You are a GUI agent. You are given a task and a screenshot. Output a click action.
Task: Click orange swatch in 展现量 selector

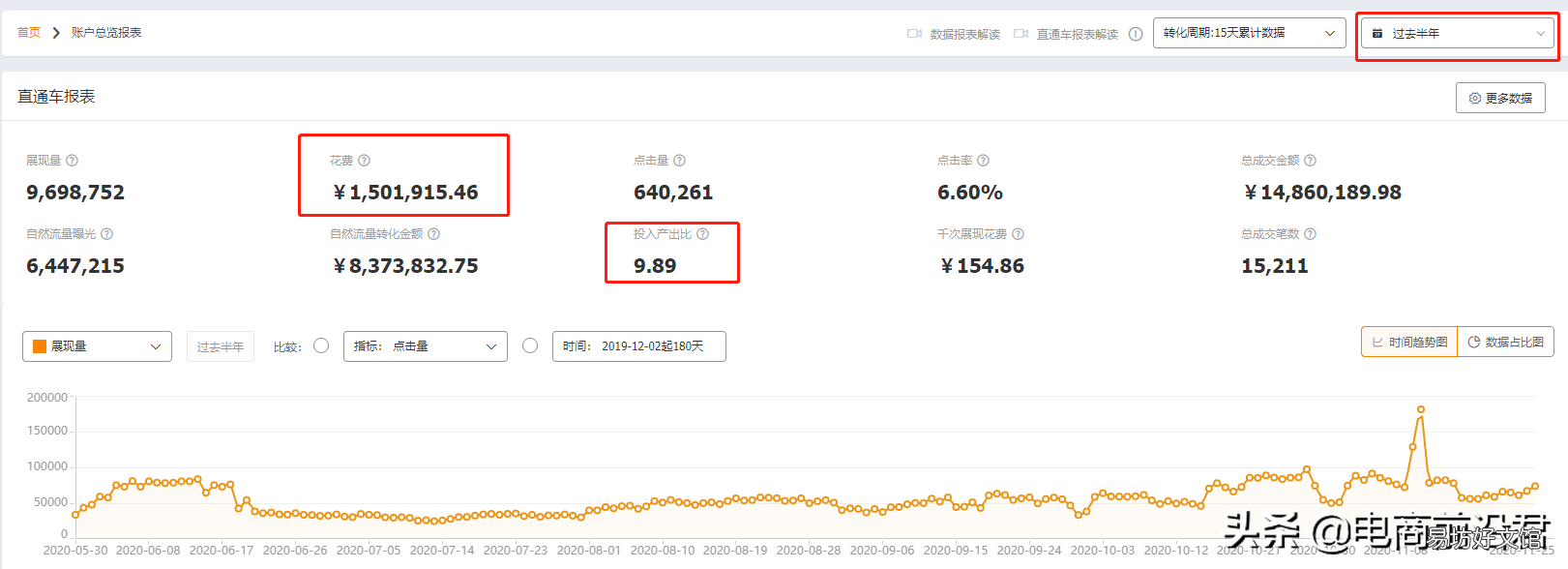coord(40,346)
